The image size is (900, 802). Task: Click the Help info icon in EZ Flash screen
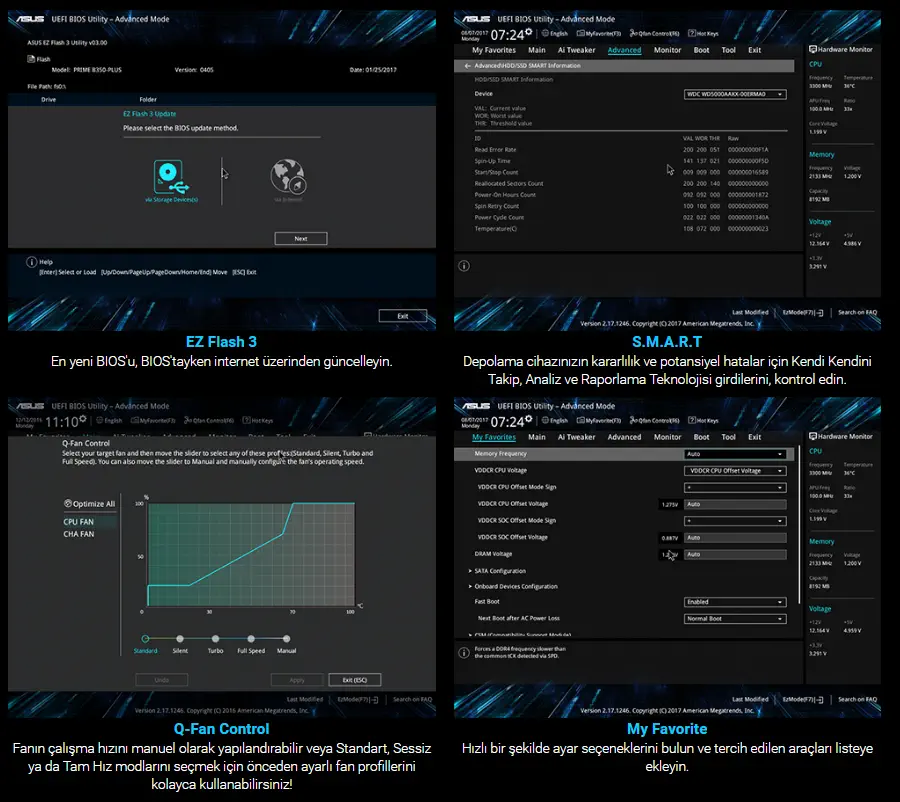32,262
